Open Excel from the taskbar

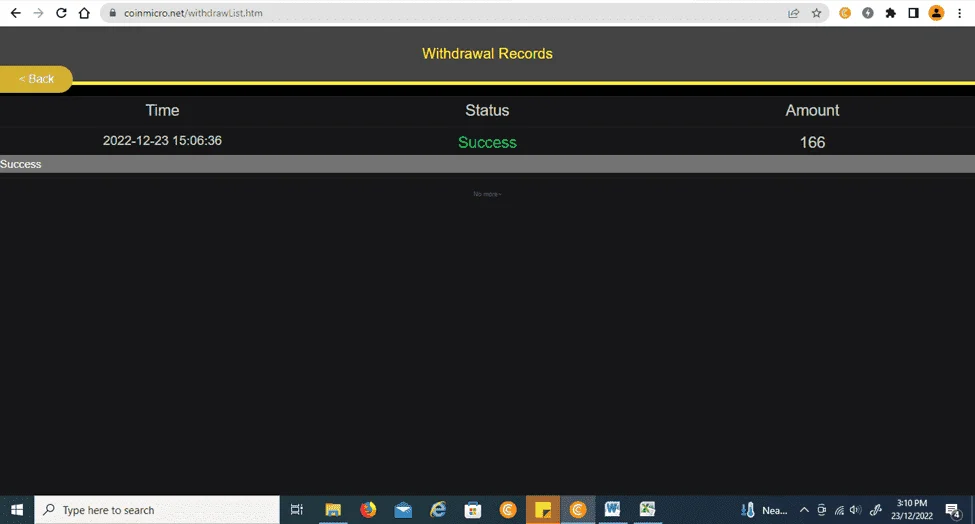point(647,510)
